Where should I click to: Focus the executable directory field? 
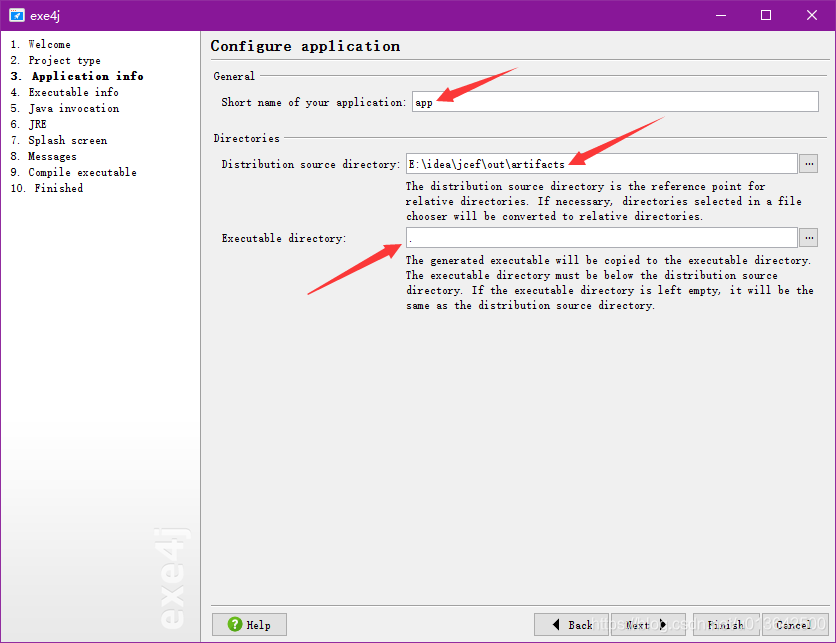click(601, 238)
